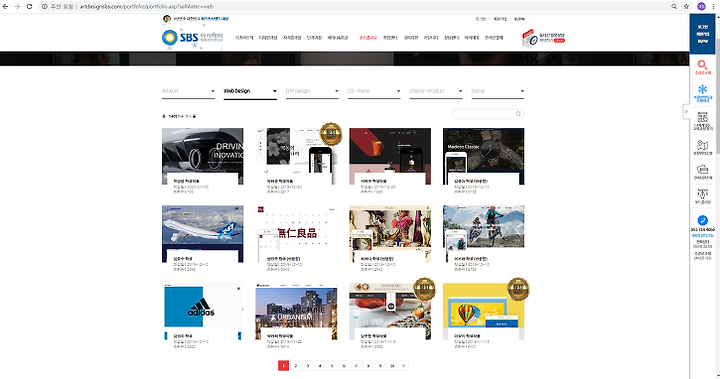
Task: Go to pagination page 2
Action: point(296,366)
